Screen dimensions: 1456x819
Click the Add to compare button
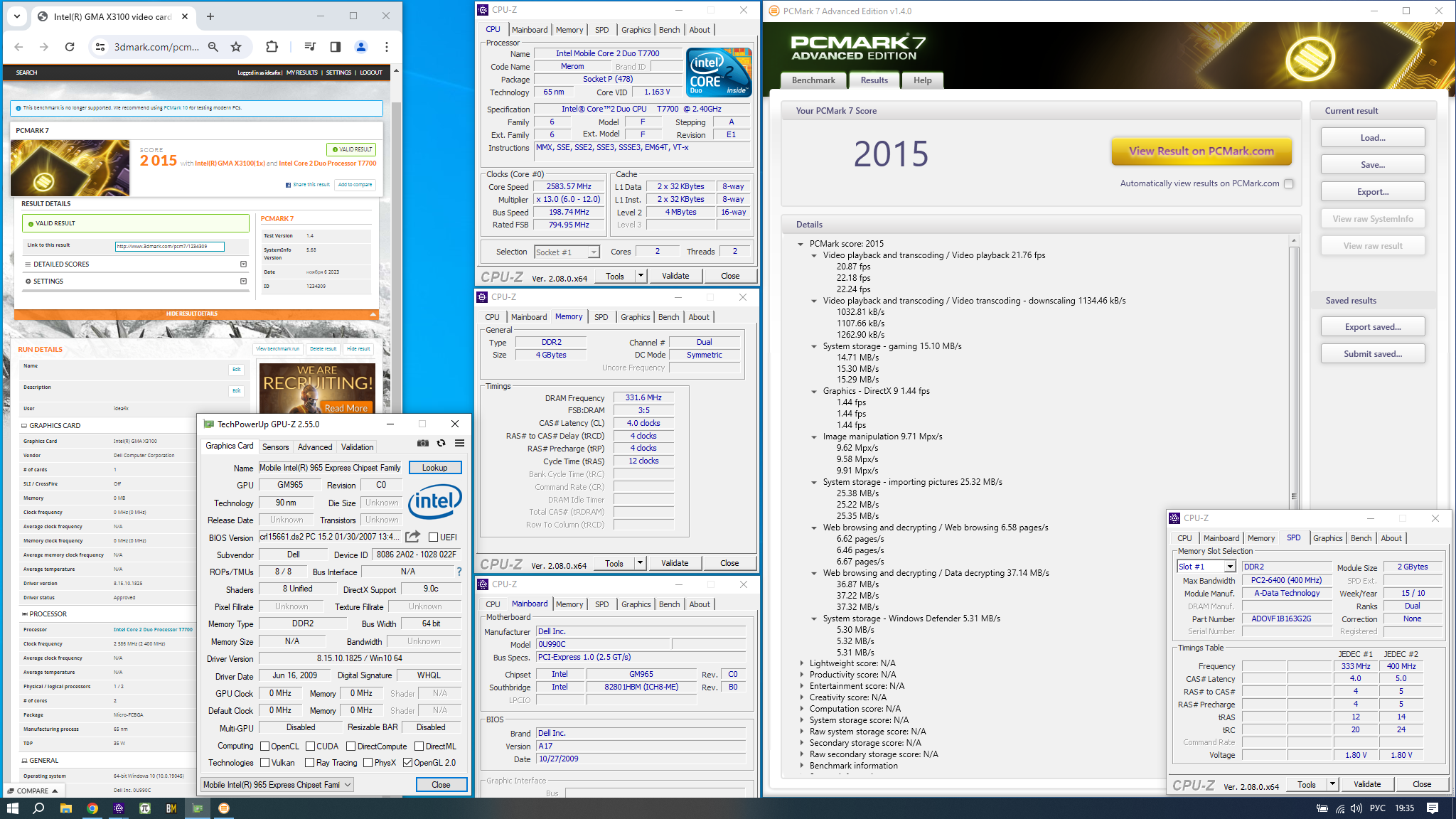pyautogui.click(x=355, y=185)
